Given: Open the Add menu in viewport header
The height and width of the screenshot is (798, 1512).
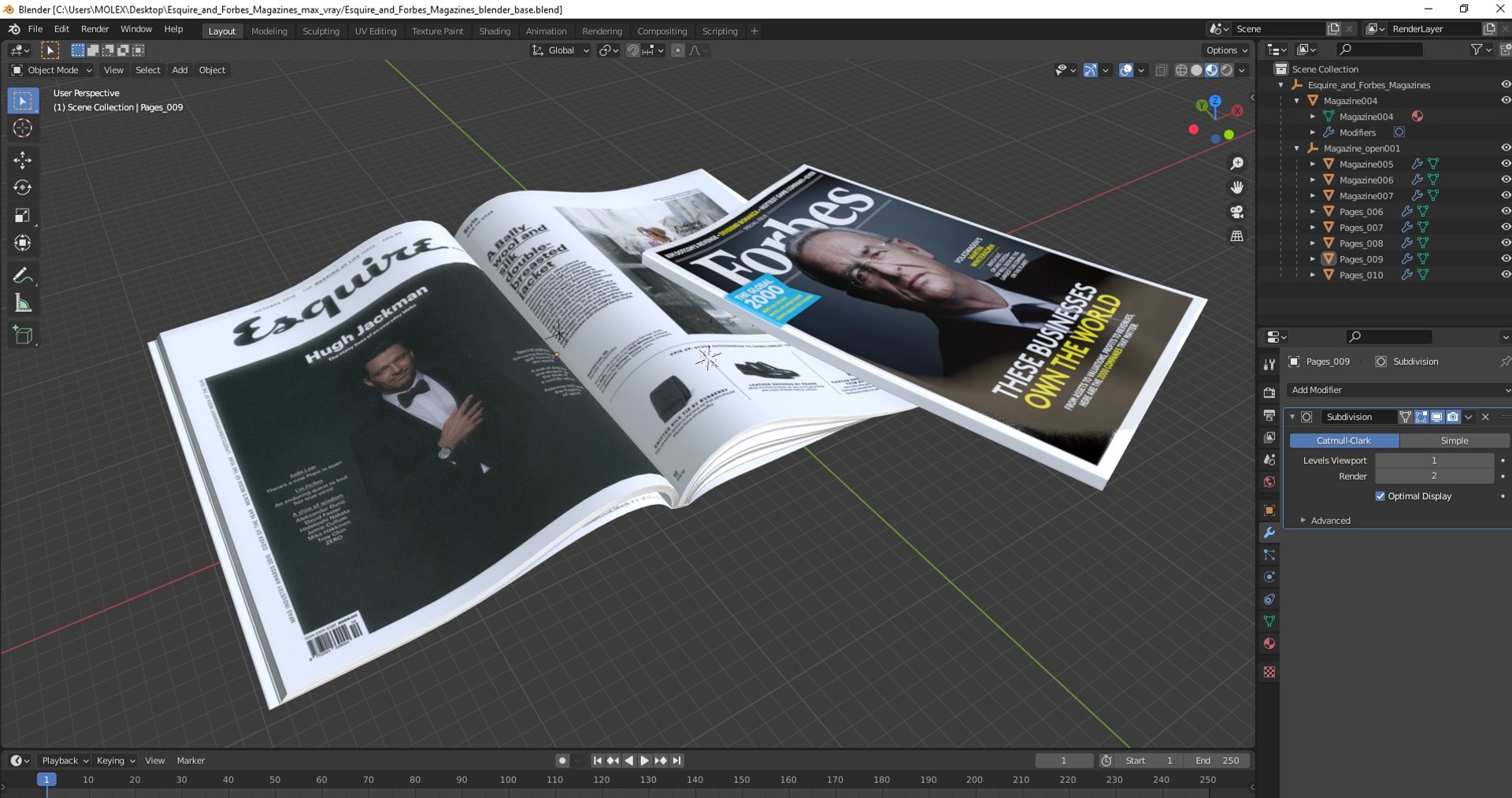Looking at the screenshot, I should (x=180, y=70).
